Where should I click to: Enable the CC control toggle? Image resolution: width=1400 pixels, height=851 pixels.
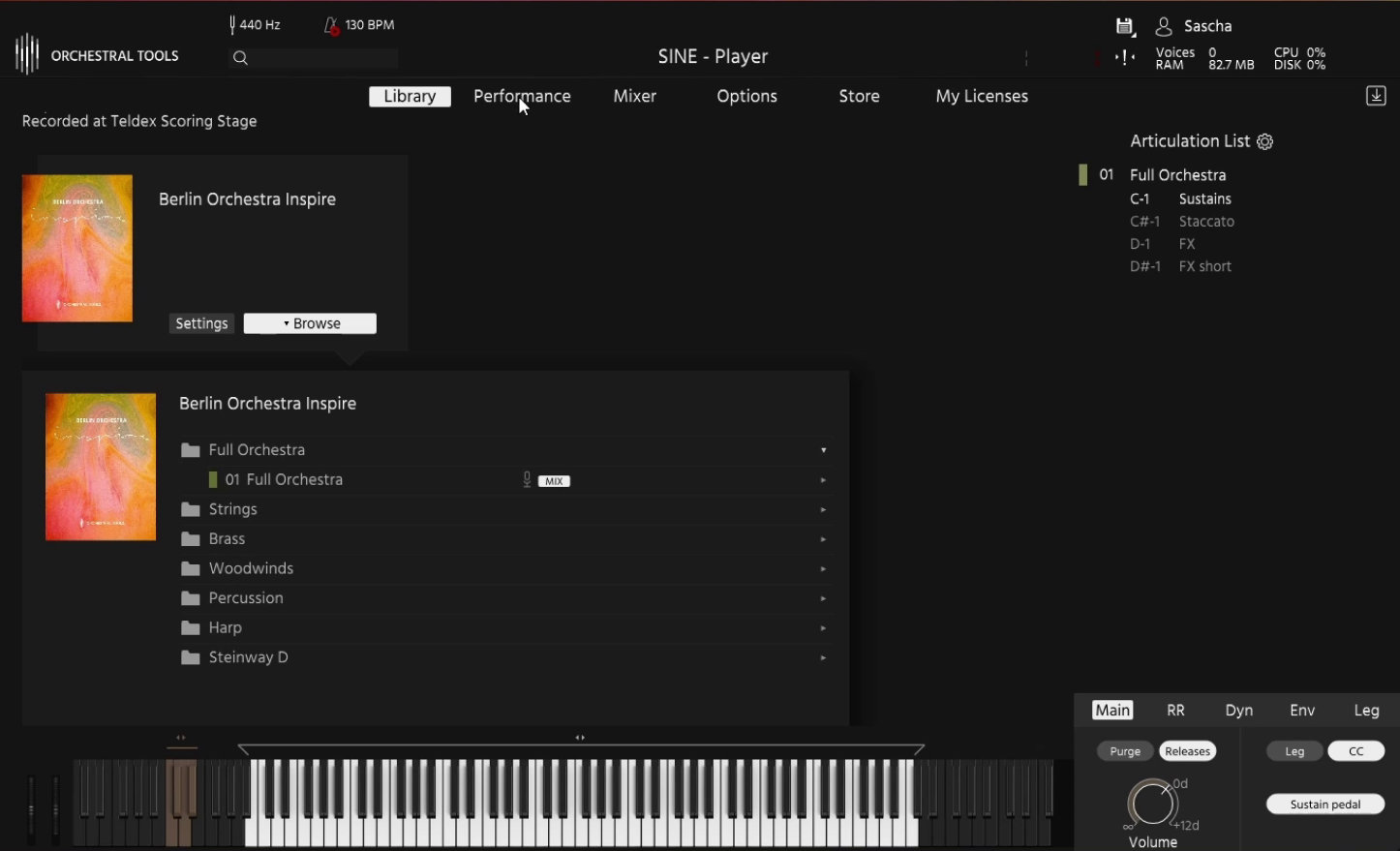1355,750
